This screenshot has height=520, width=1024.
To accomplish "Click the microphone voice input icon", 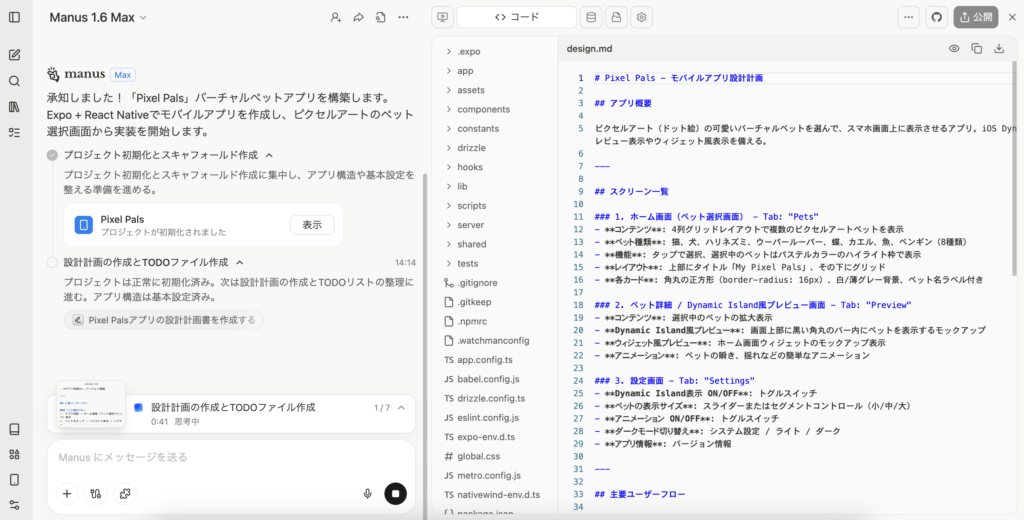I will pyautogui.click(x=368, y=493).
